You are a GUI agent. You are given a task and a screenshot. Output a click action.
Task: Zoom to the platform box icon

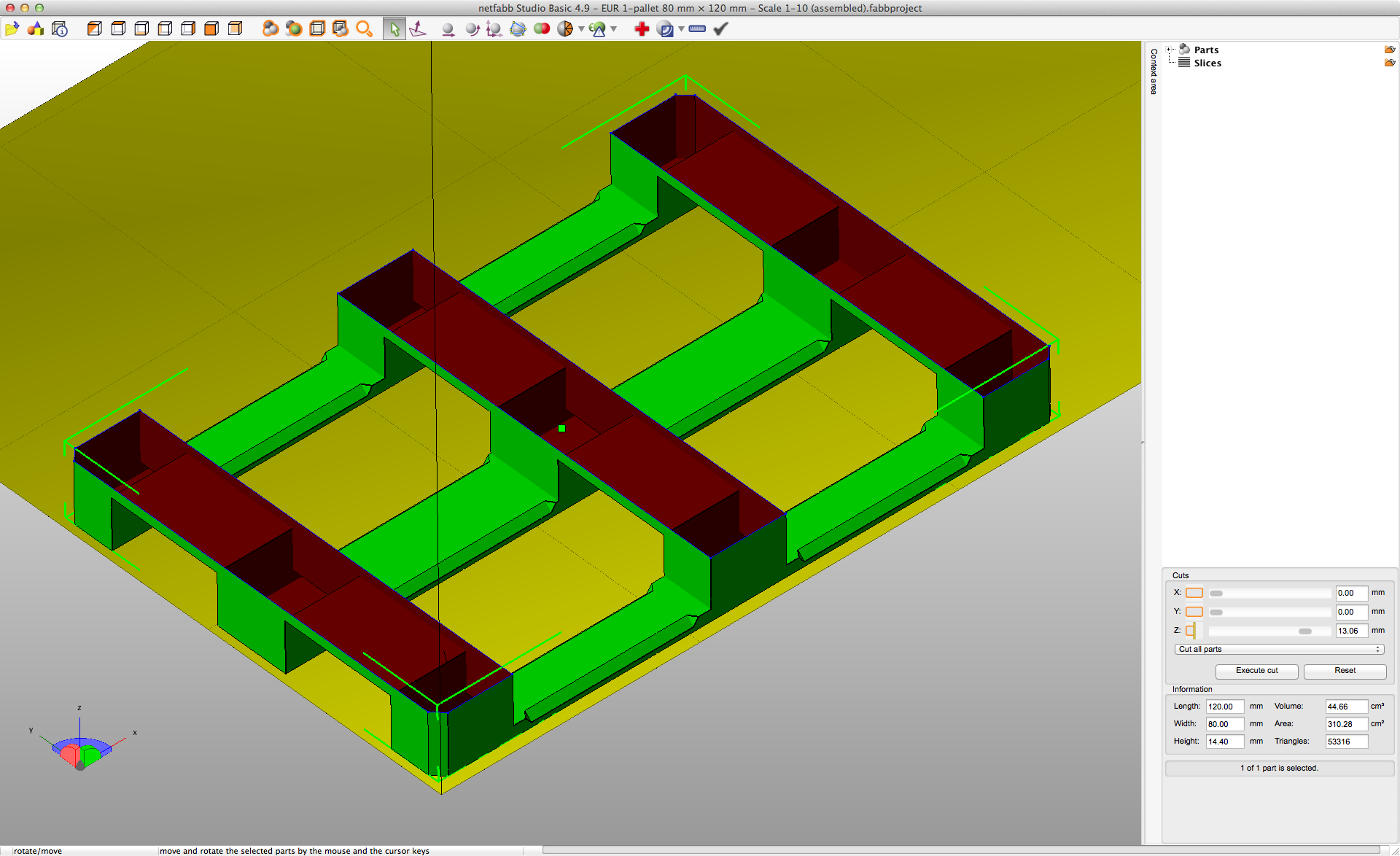pos(317,28)
